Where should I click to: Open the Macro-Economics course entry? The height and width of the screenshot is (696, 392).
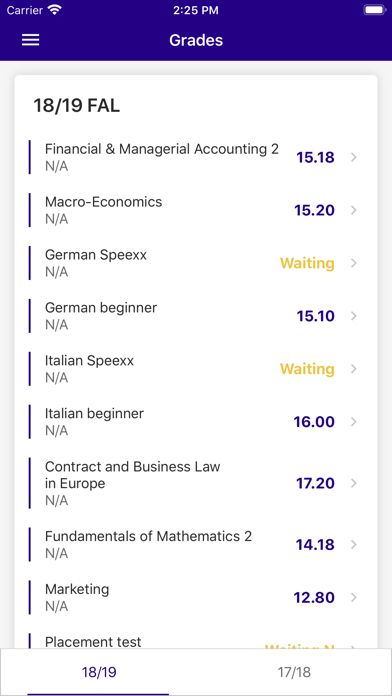196,210
